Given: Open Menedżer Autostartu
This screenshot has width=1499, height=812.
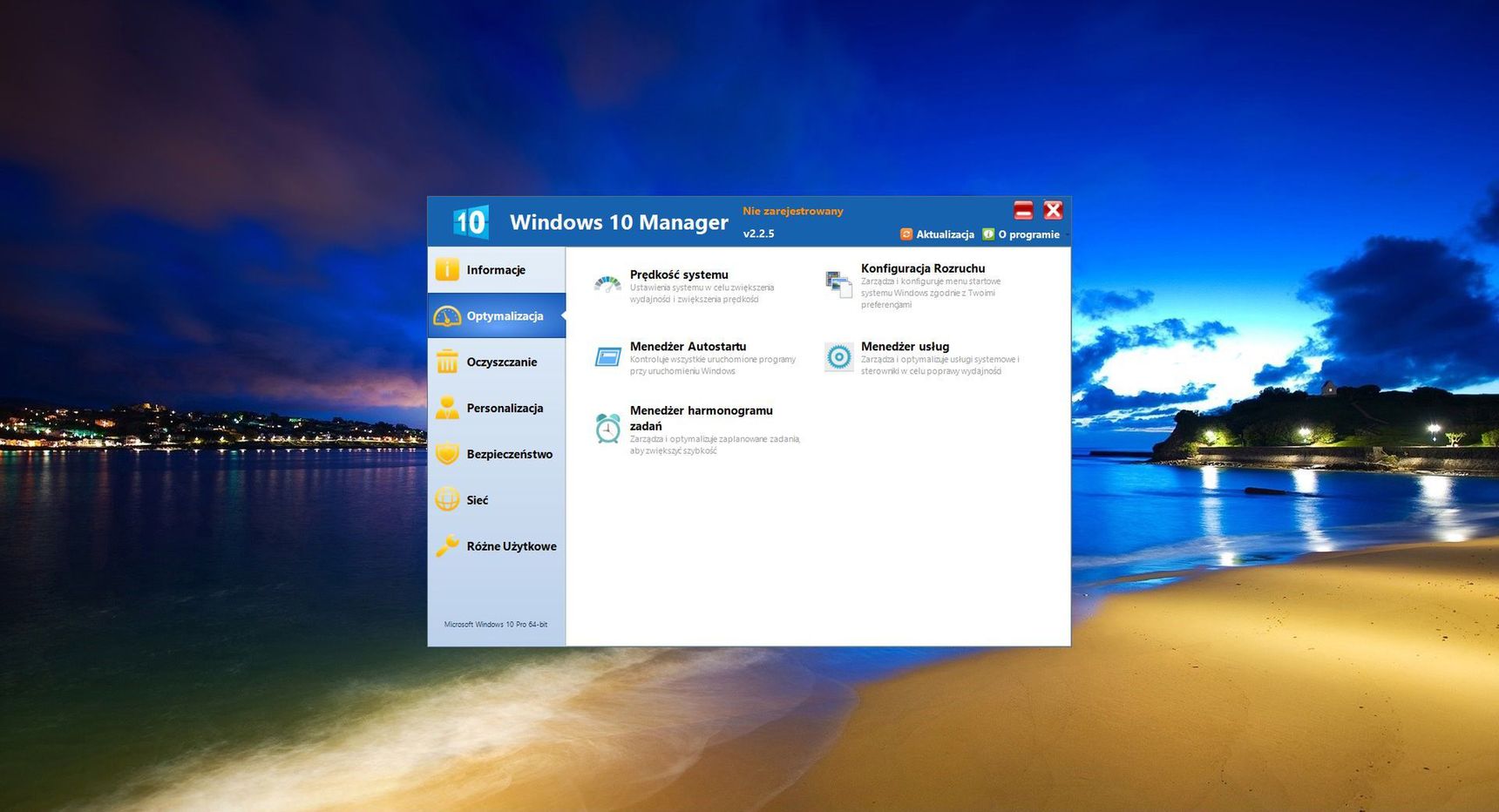Looking at the screenshot, I should click(x=688, y=346).
